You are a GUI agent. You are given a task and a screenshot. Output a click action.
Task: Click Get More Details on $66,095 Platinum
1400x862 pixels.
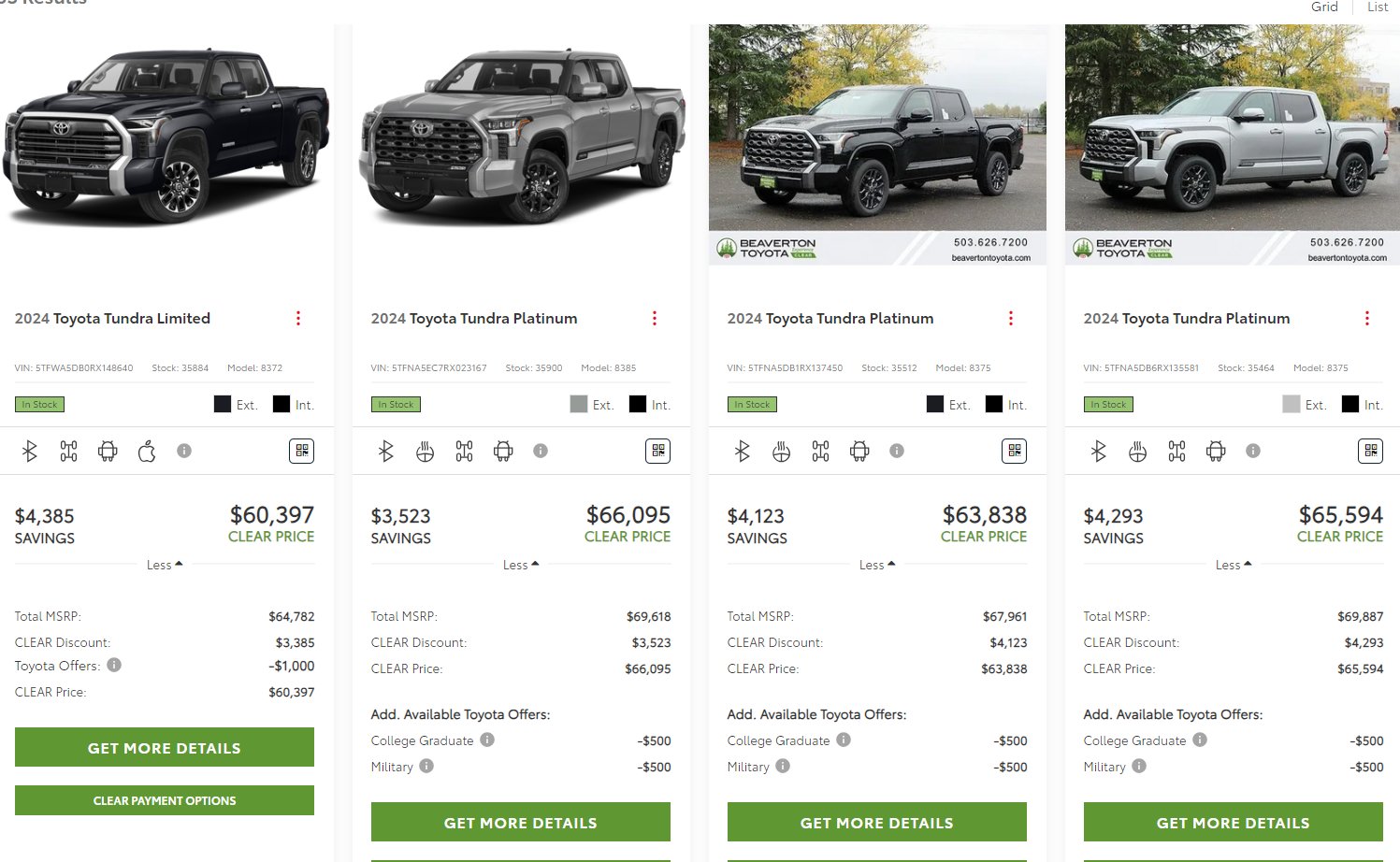pos(521,823)
